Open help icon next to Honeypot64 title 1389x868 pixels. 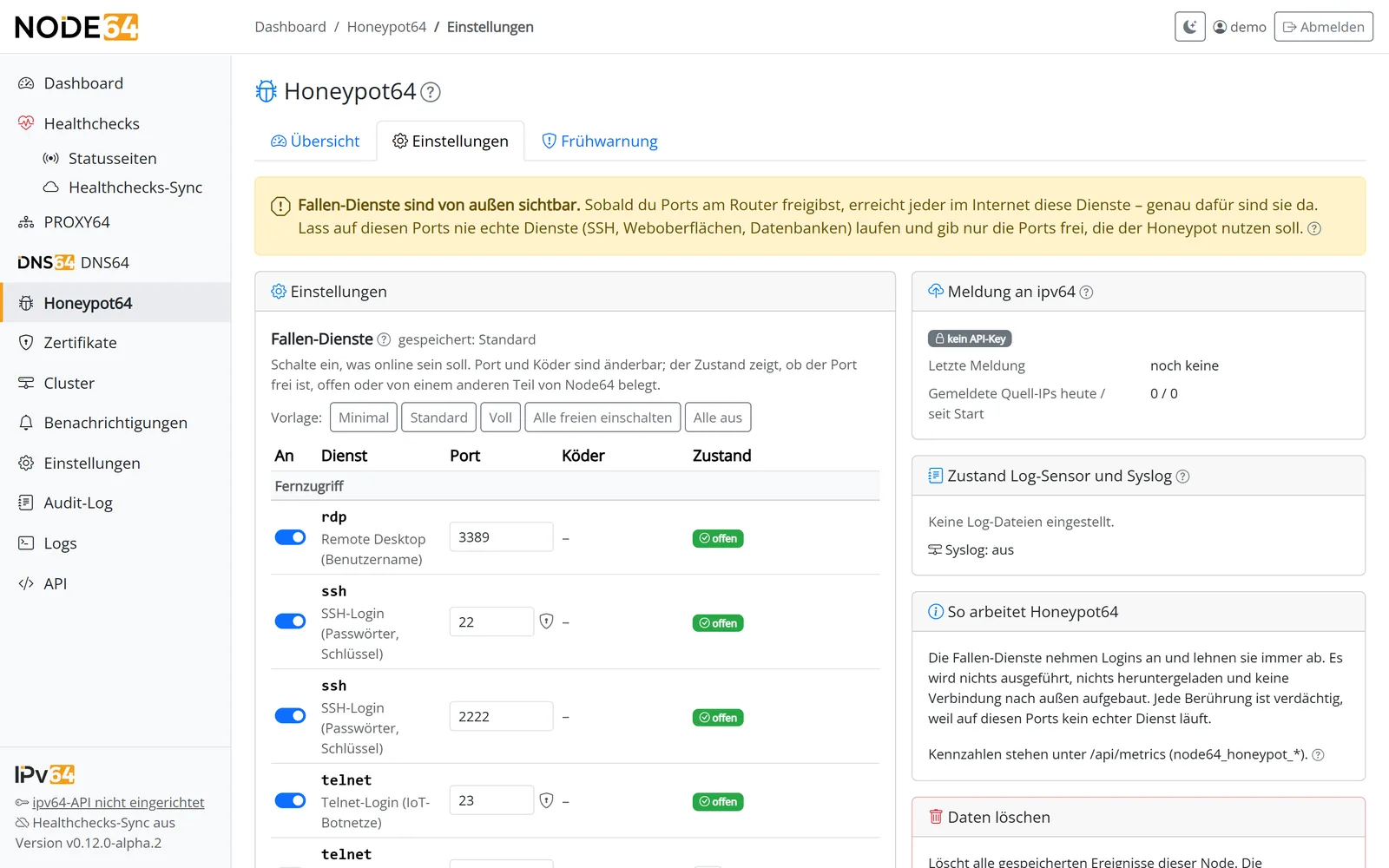pyautogui.click(x=431, y=92)
